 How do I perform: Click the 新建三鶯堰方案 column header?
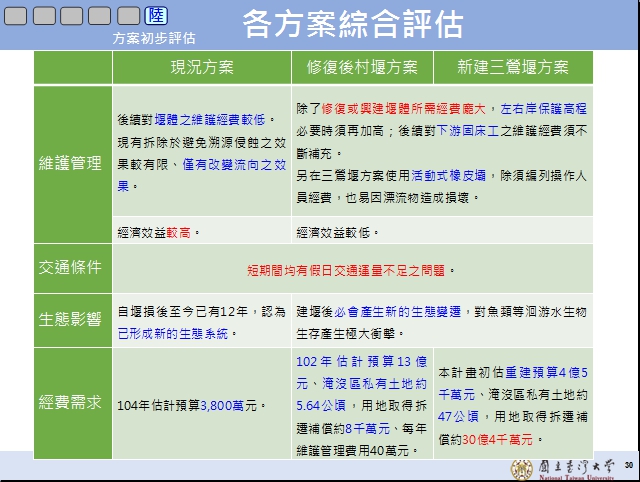pyautogui.click(x=513, y=67)
